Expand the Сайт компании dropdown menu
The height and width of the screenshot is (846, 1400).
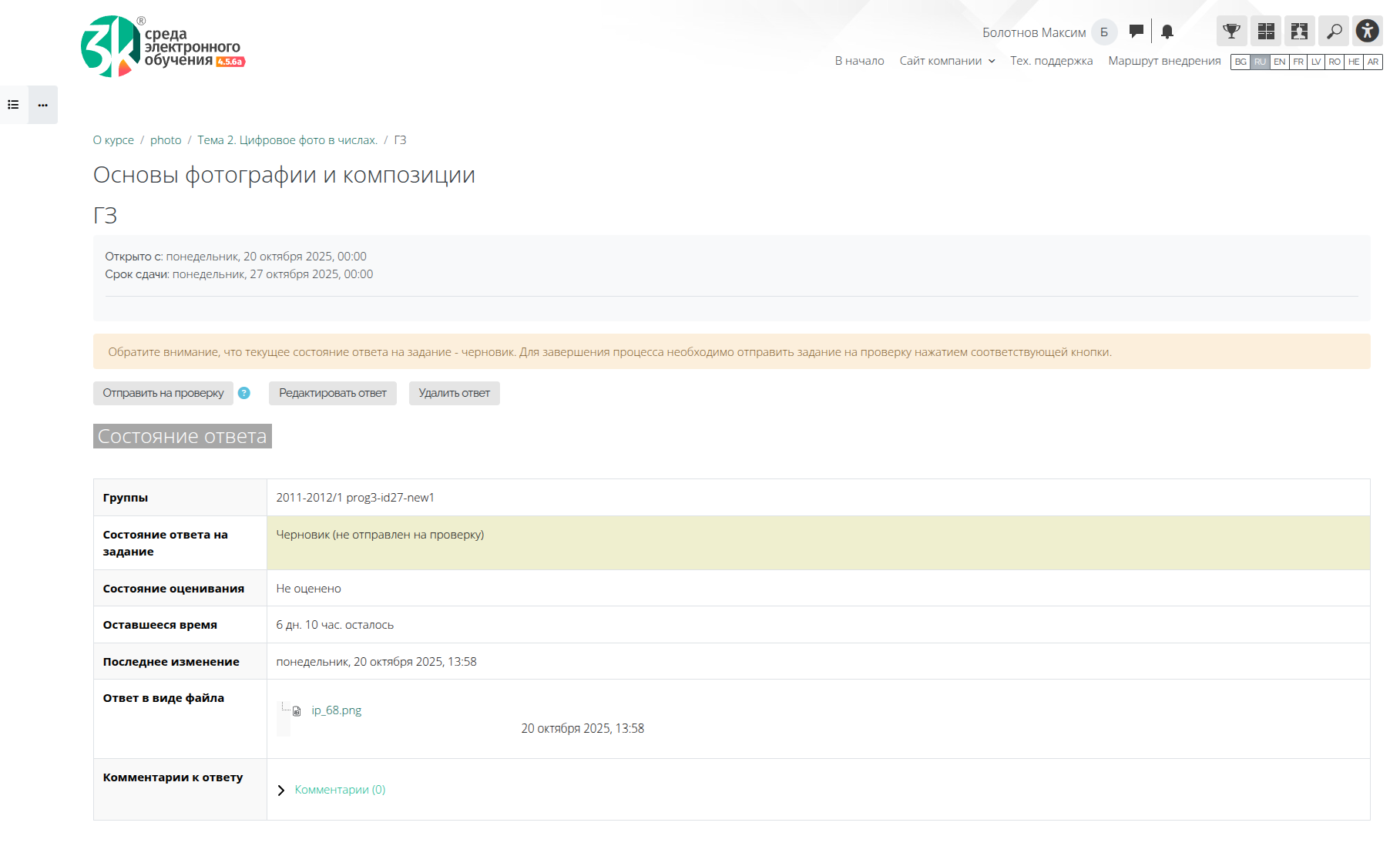(947, 61)
